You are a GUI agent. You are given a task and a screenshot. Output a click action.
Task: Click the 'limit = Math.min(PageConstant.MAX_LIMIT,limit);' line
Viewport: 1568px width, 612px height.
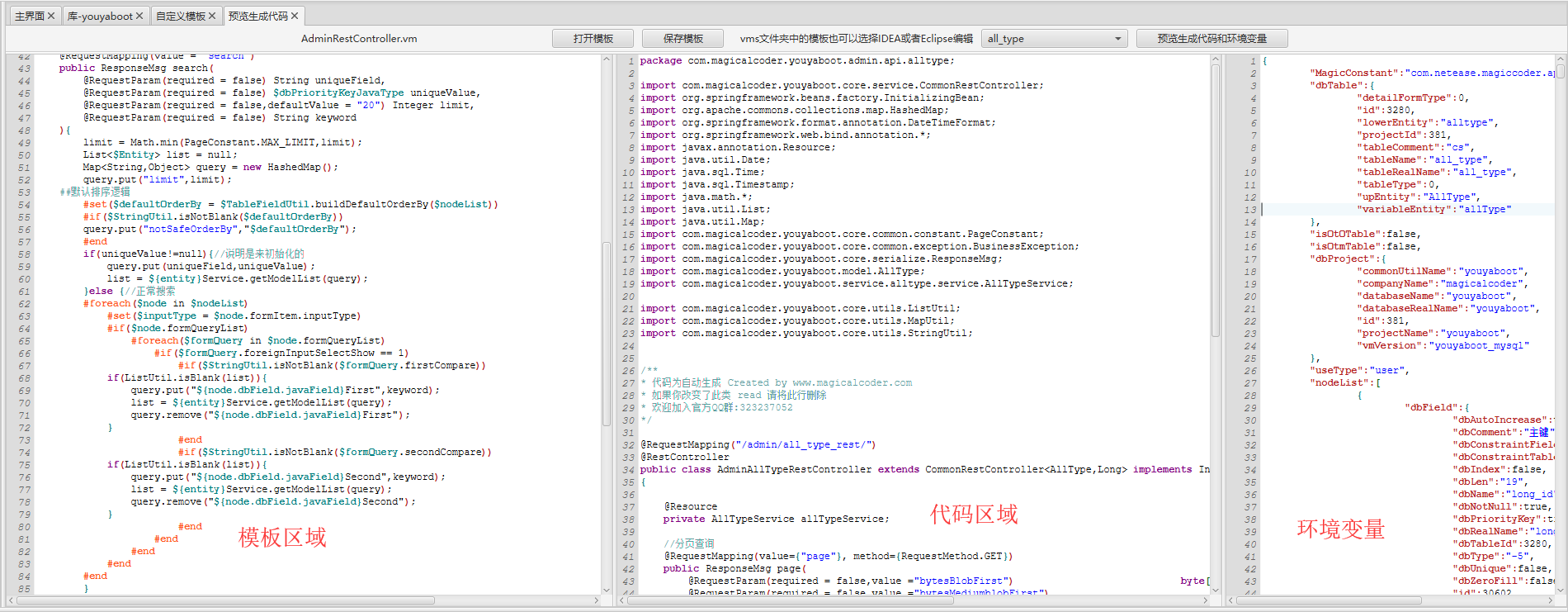(222, 142)
